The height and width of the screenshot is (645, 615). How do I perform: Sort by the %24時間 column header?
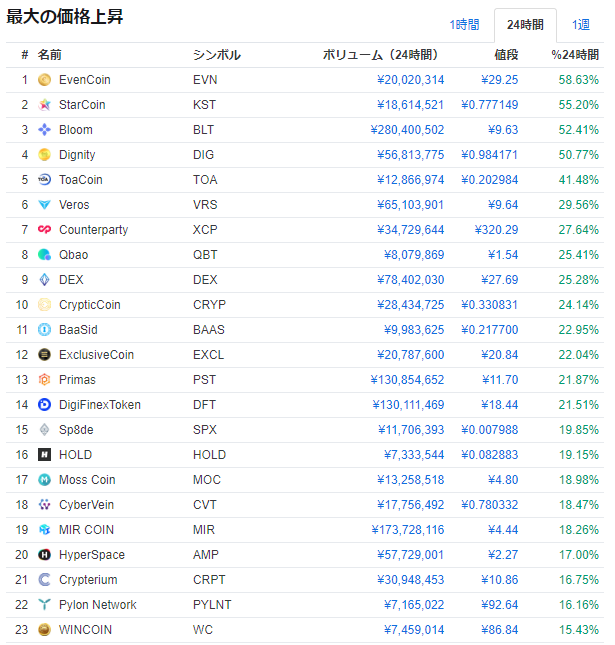click(x=575, y=55)
